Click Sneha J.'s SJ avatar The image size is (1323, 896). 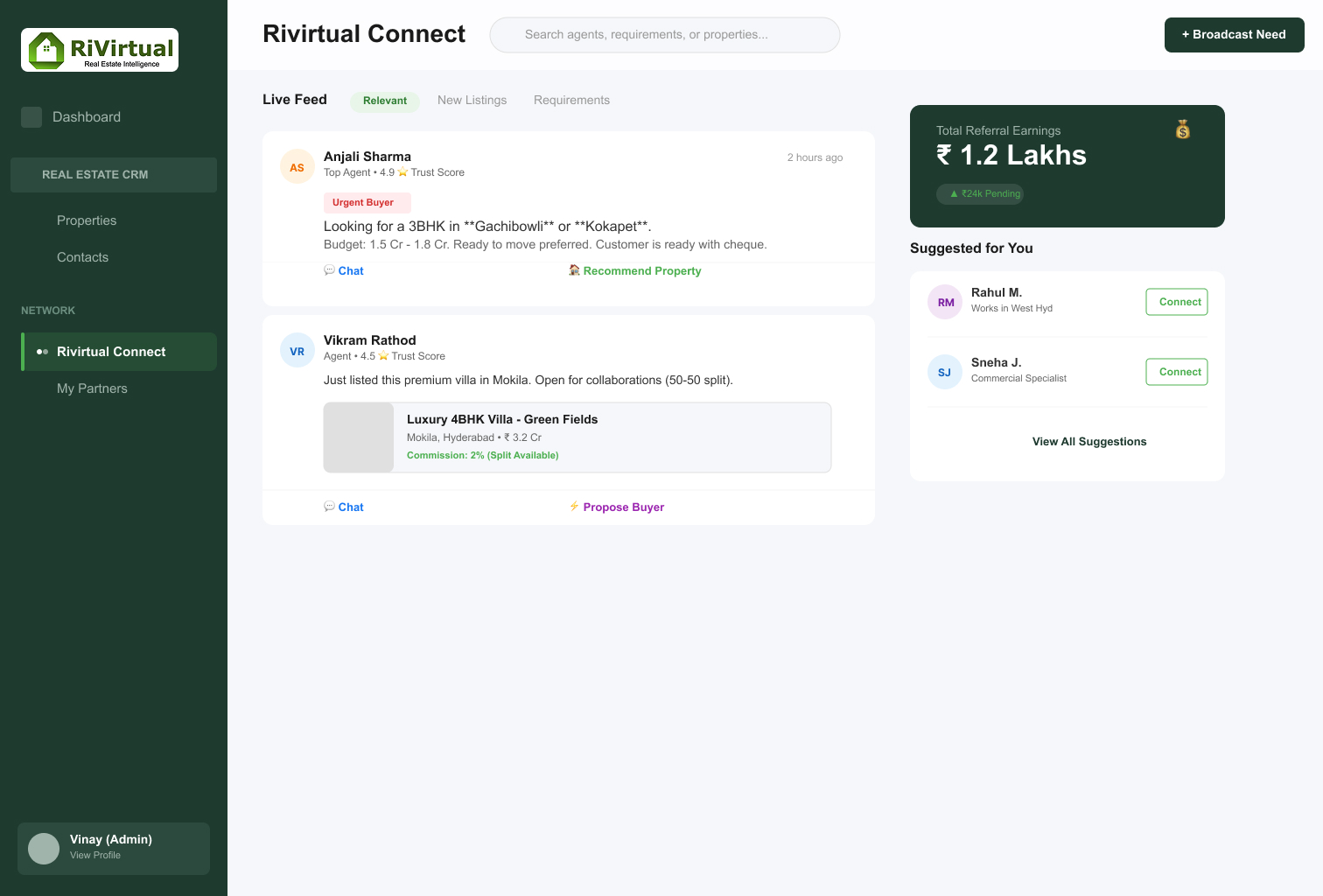click(945, 372)
